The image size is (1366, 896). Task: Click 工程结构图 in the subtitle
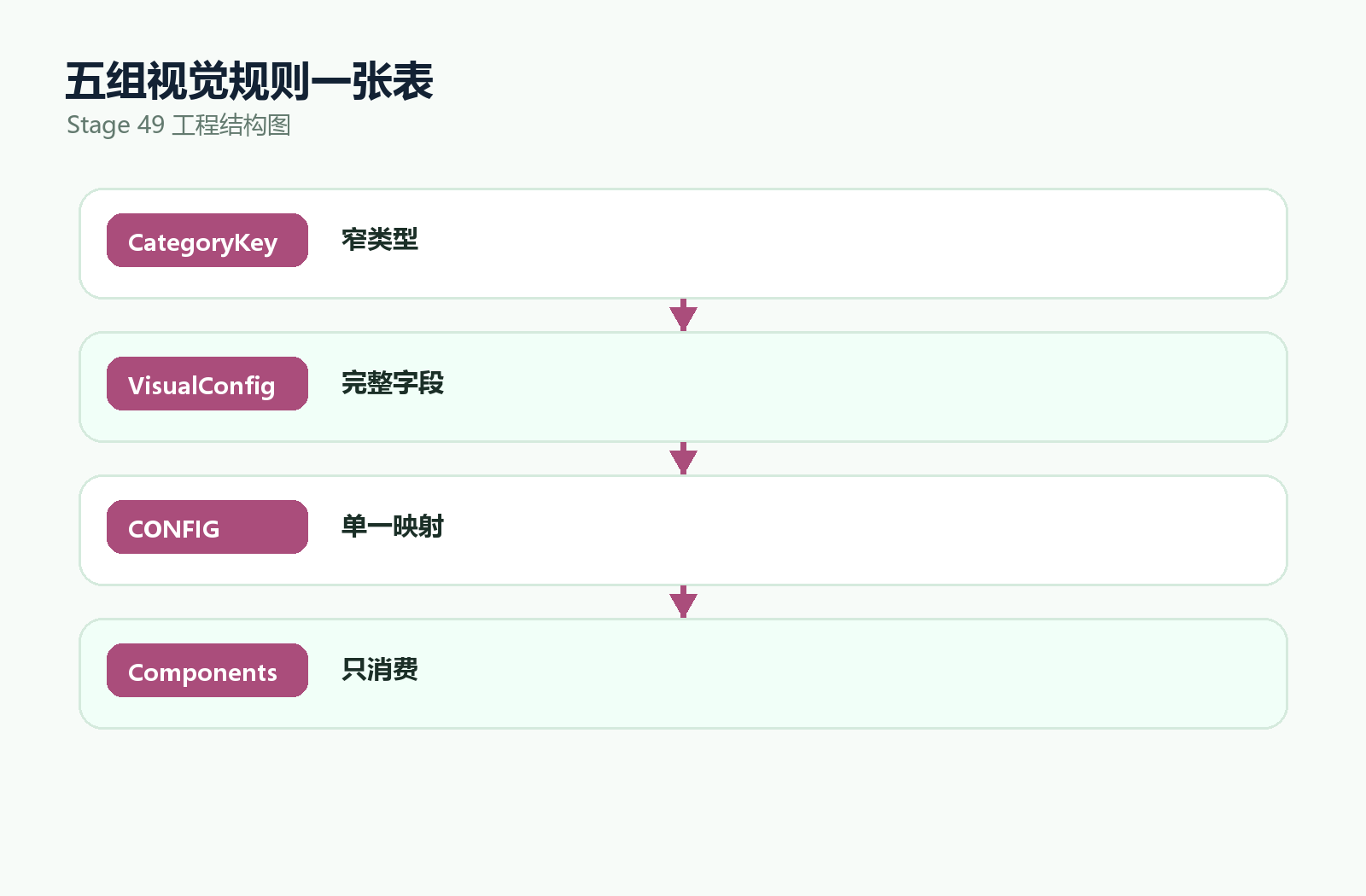(231, 125)
